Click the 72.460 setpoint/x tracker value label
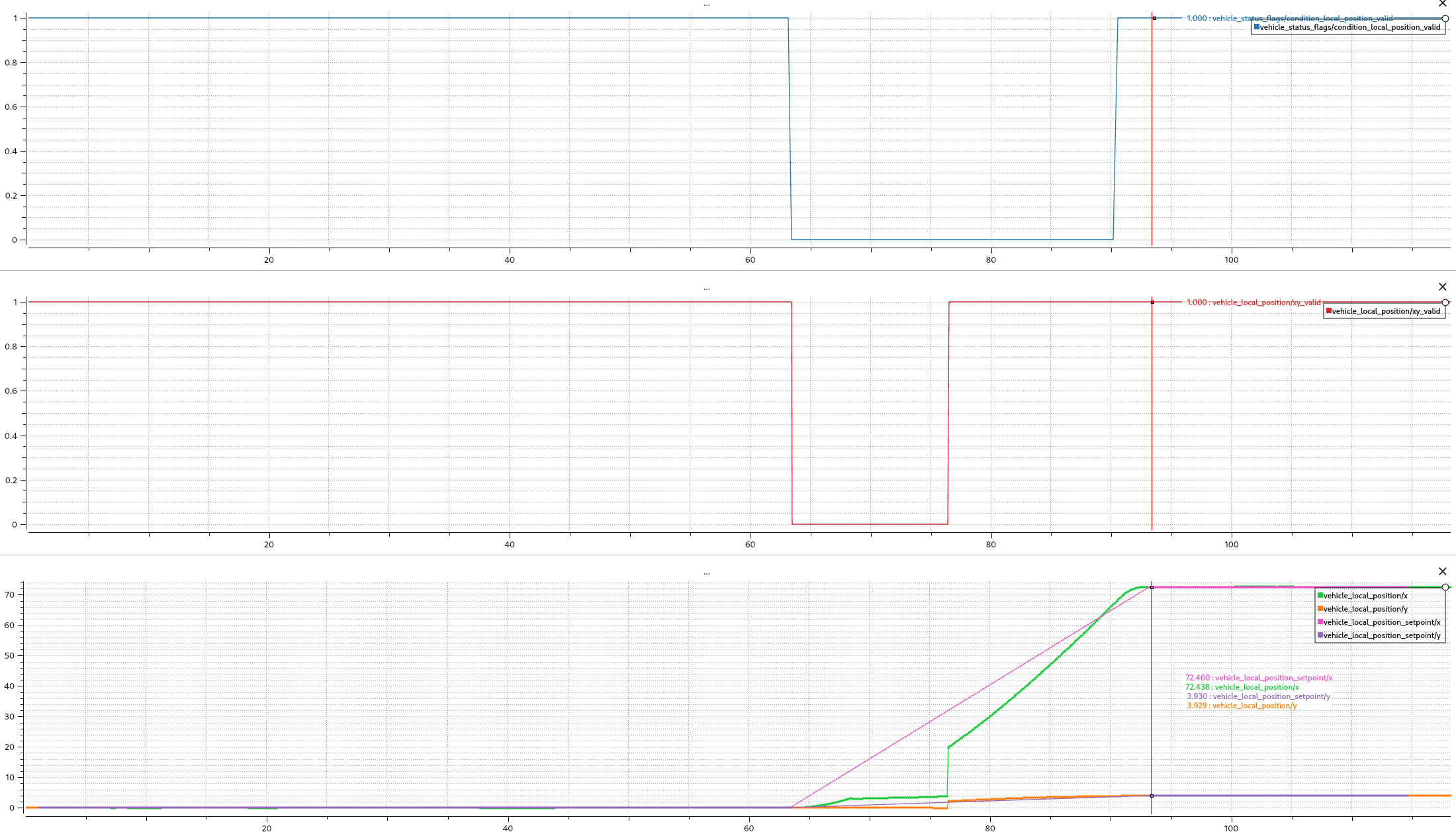The width and height of the screenshot is (1456, 838). (1258, 678)
